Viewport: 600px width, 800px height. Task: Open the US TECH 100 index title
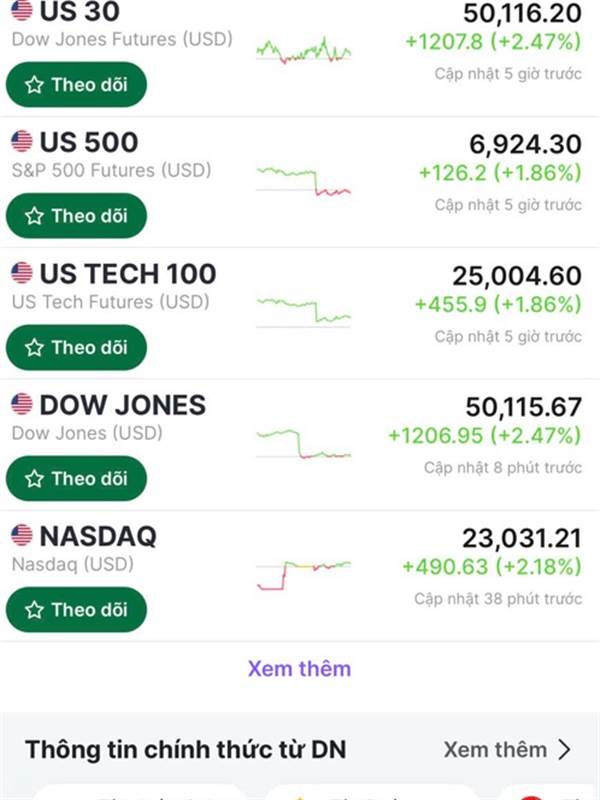coord(127,273)
